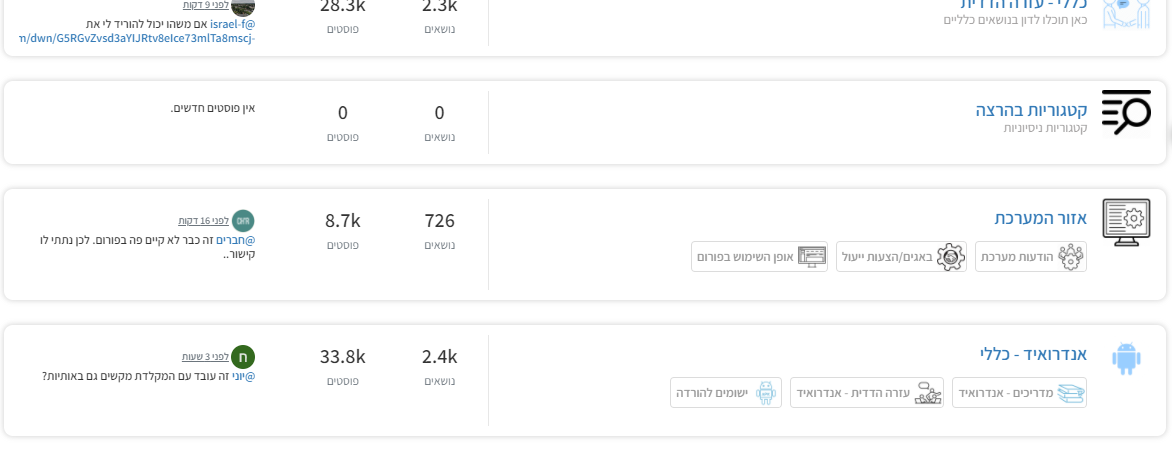
Task: Click the screen icon in אופן השימוש בפורום chip
Action: (x=812, y=256)
